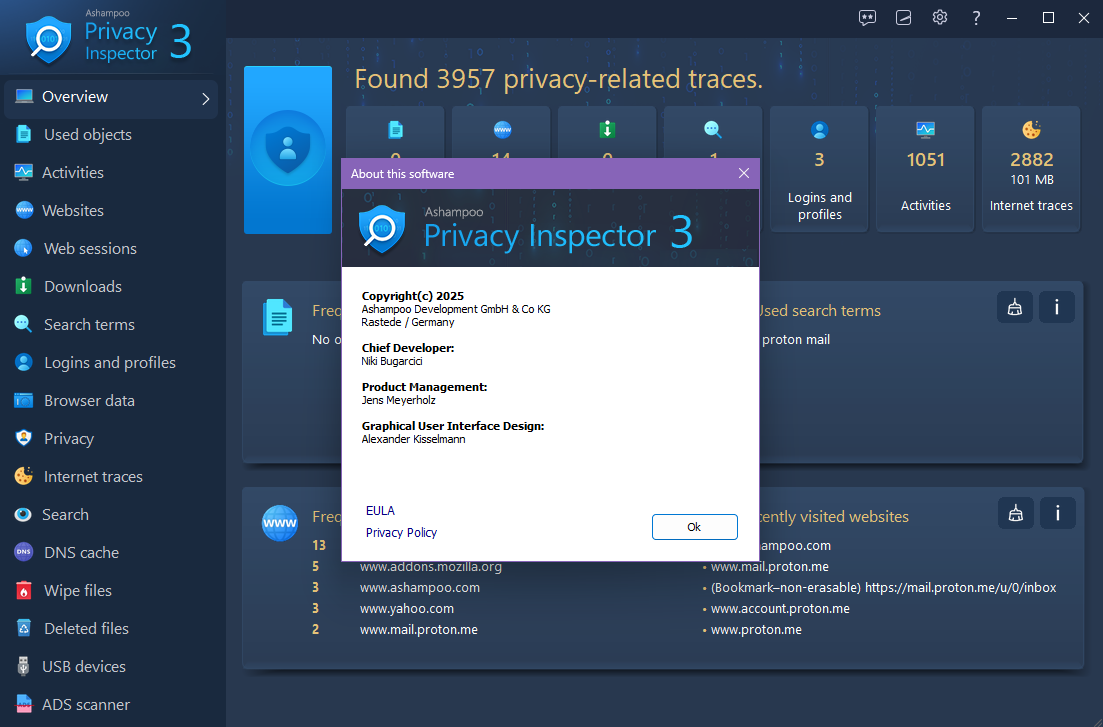The height and width of the screenshot is (727, 1103).
Task: Open Activities menu label
Action: click(x=72, y=172)
